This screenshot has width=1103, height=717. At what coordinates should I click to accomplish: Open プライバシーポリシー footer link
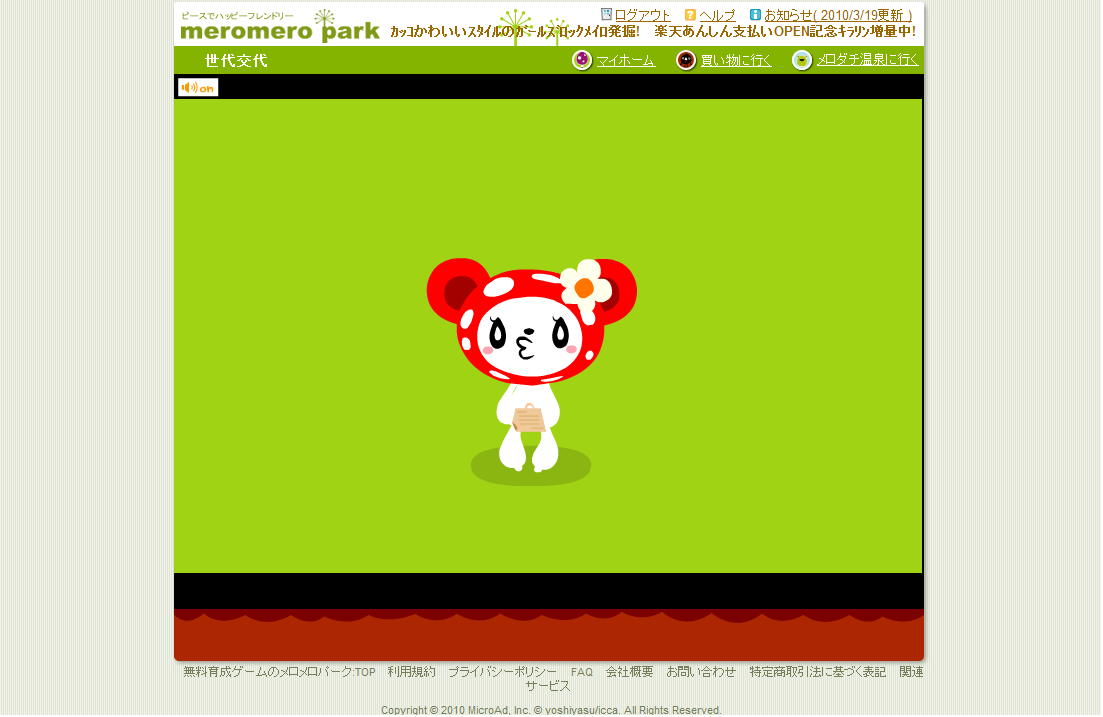(502, 672)
